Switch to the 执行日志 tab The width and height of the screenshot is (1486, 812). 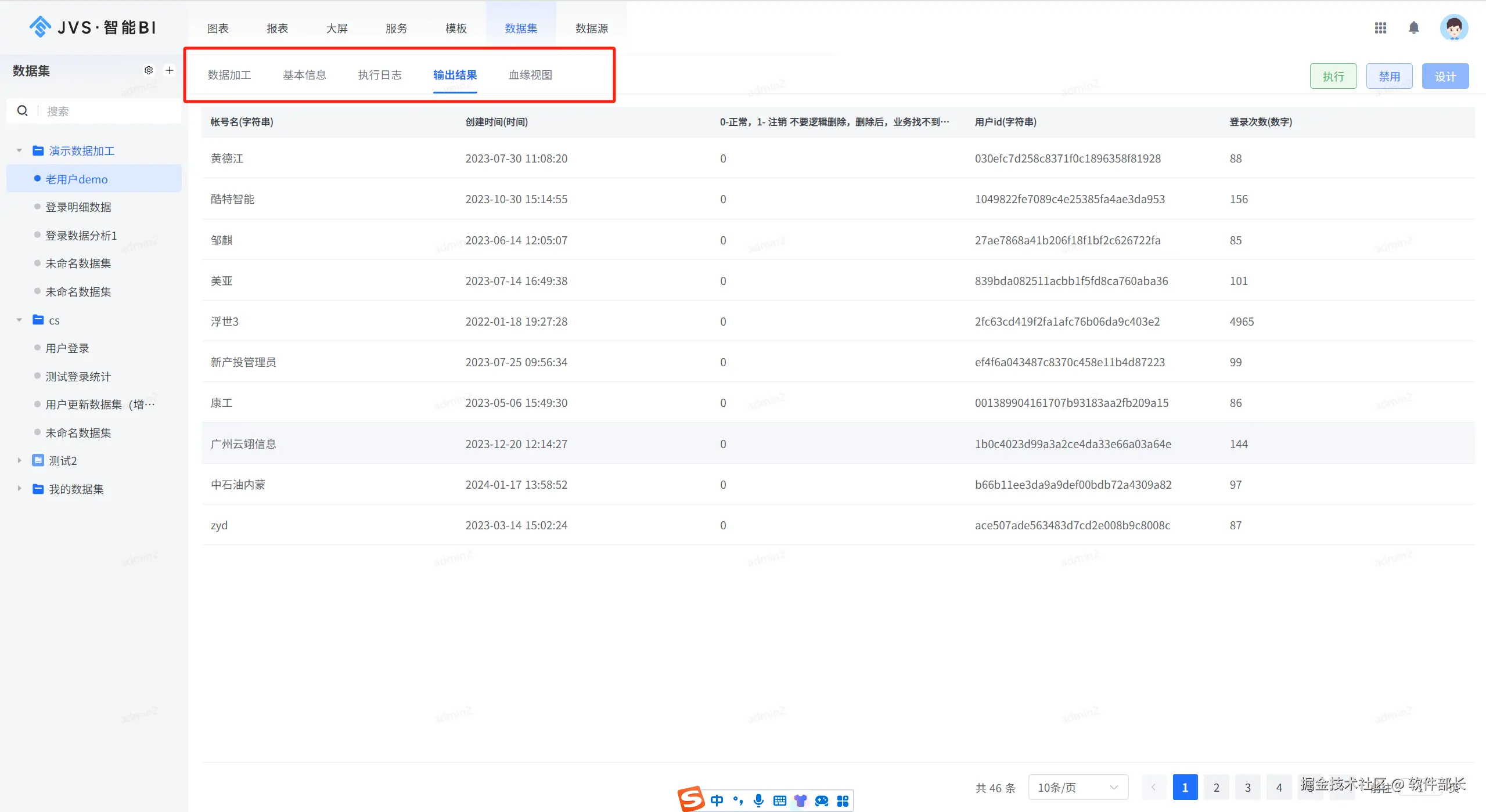[380, 75]
